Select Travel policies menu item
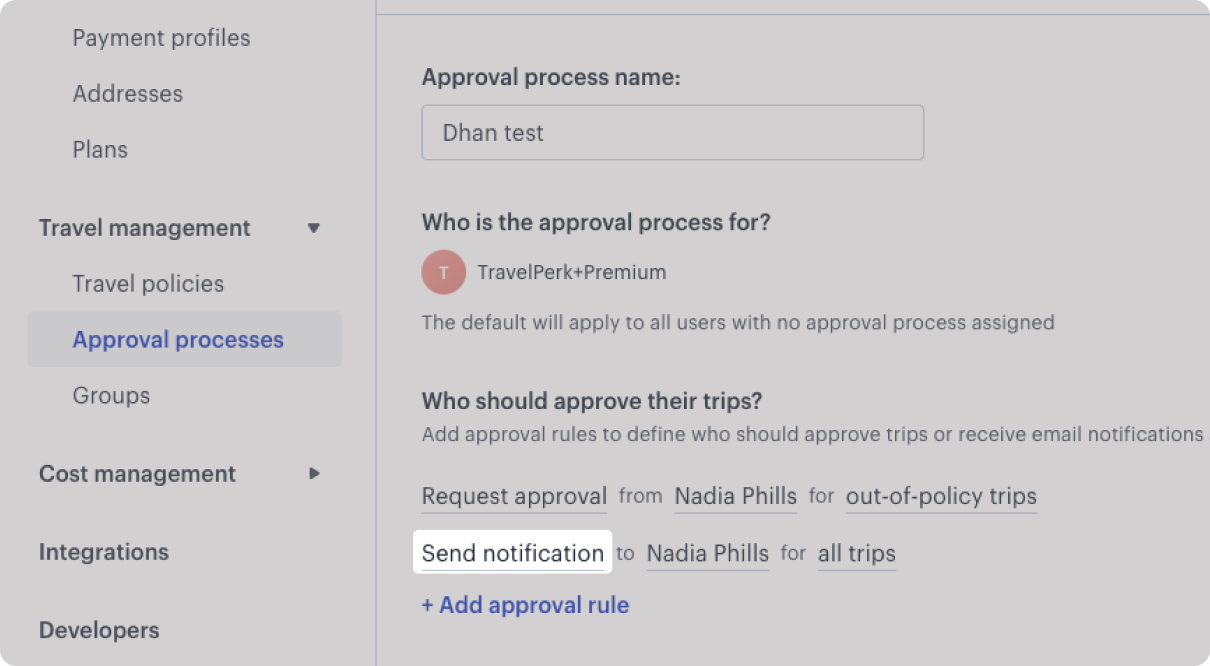1210x666 pixels. click(148, 284)
